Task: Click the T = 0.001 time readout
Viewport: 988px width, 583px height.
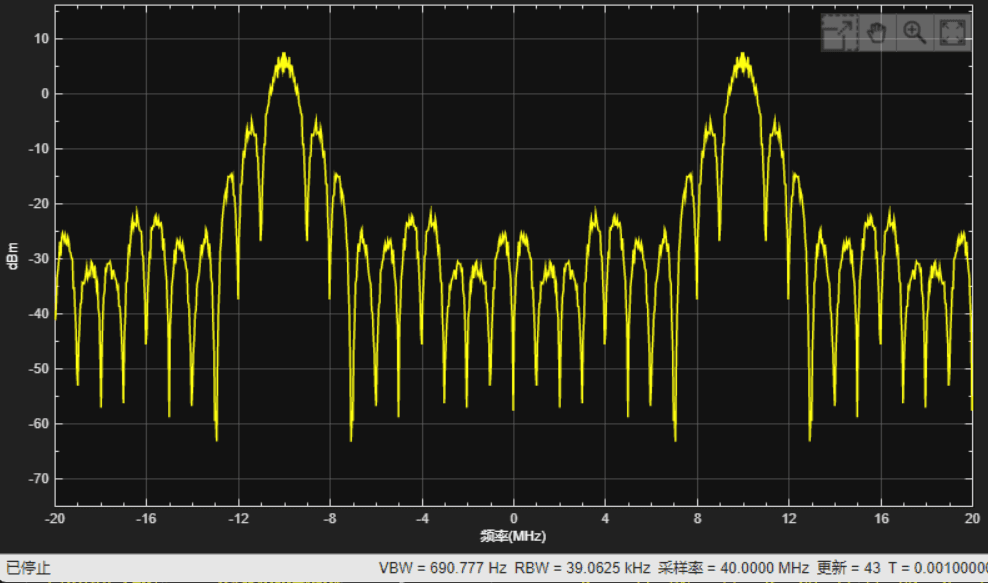Action: click(938, 568)
